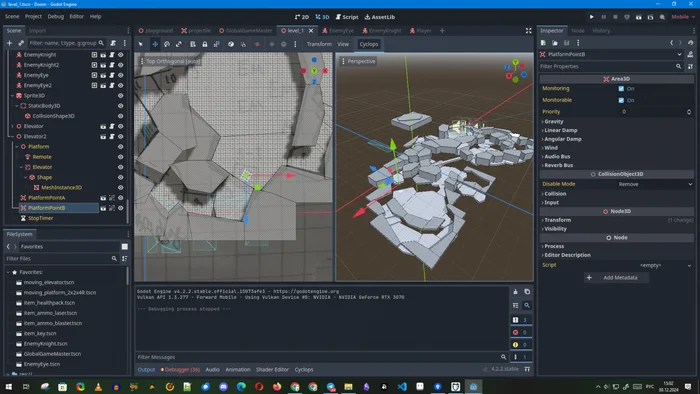Toggle Monitoring checkbox
This screenshot has width=700, height=394.
pyautogui.click(x=621, y=88)
